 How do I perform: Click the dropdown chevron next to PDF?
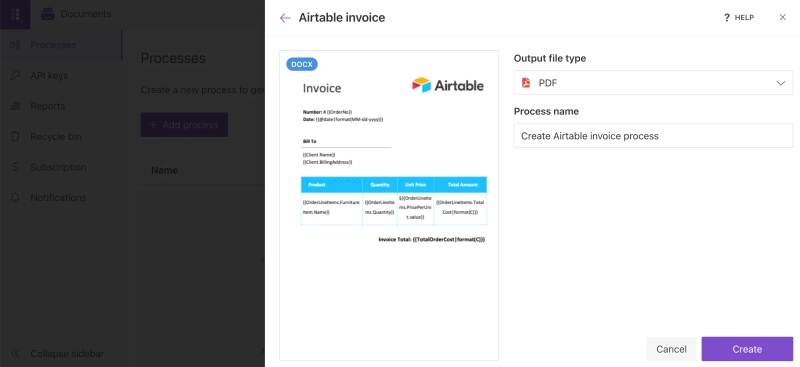pyautogui.click(x=781, y=83)
